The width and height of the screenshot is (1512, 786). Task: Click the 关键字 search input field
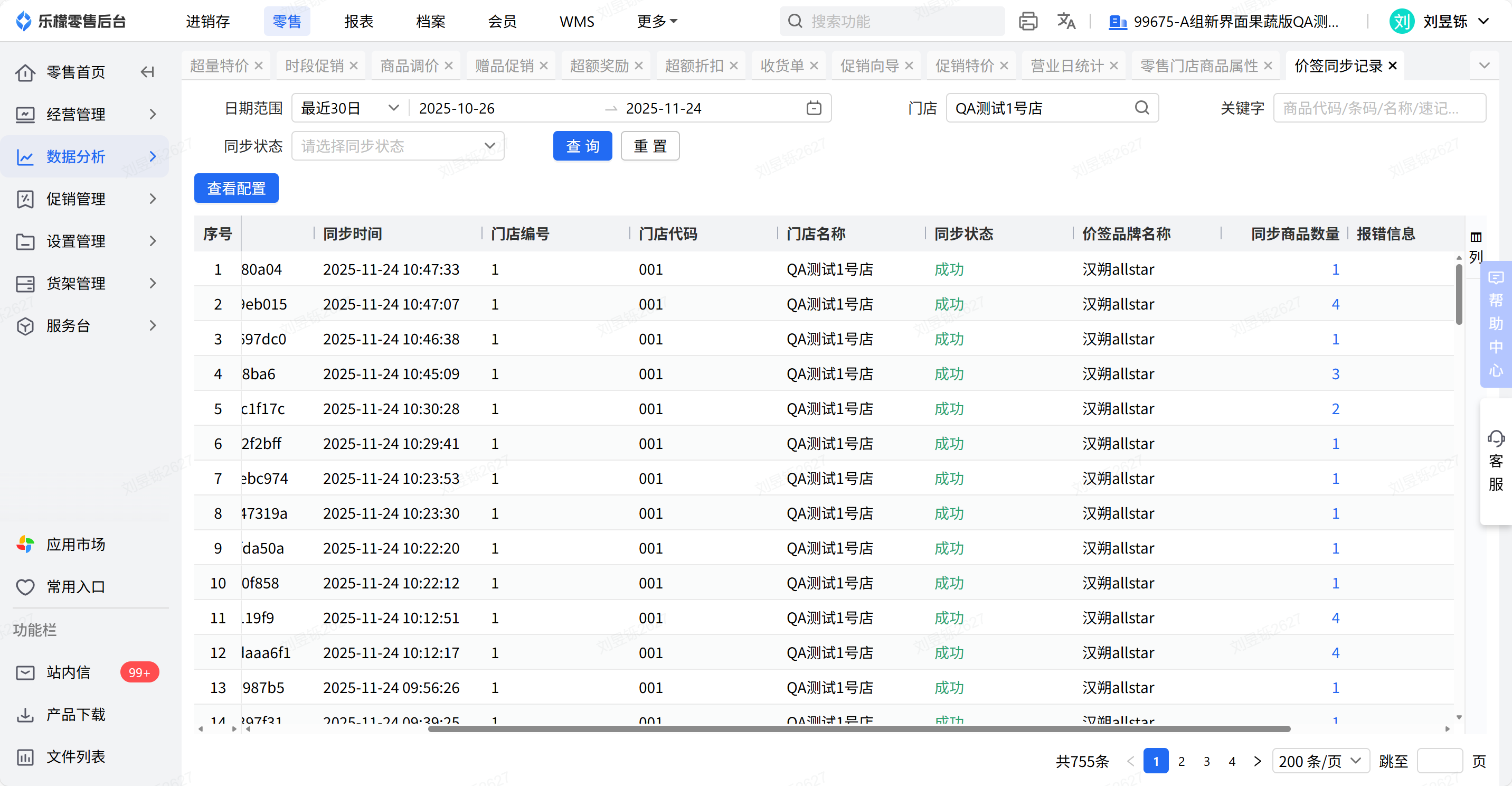tap(1379, 108)
